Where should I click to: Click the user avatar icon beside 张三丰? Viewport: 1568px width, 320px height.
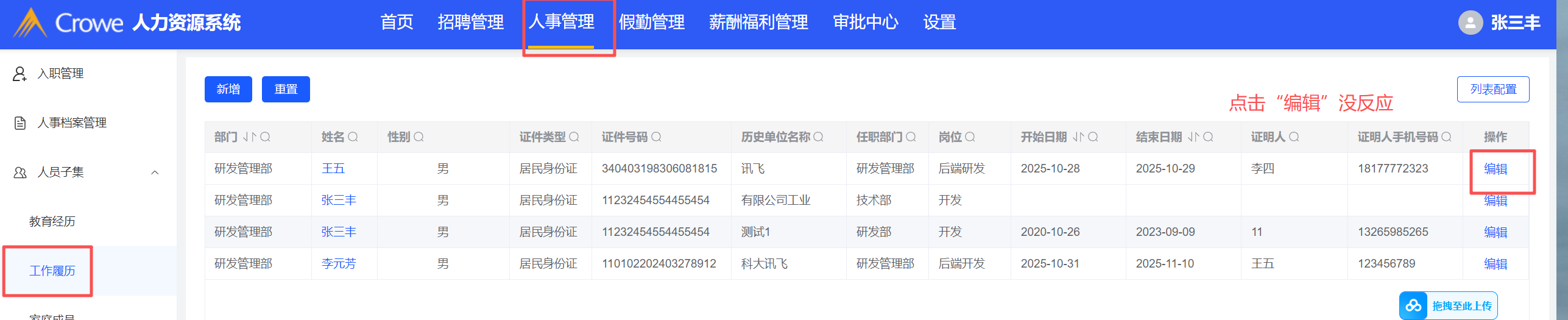(1470, 23)
